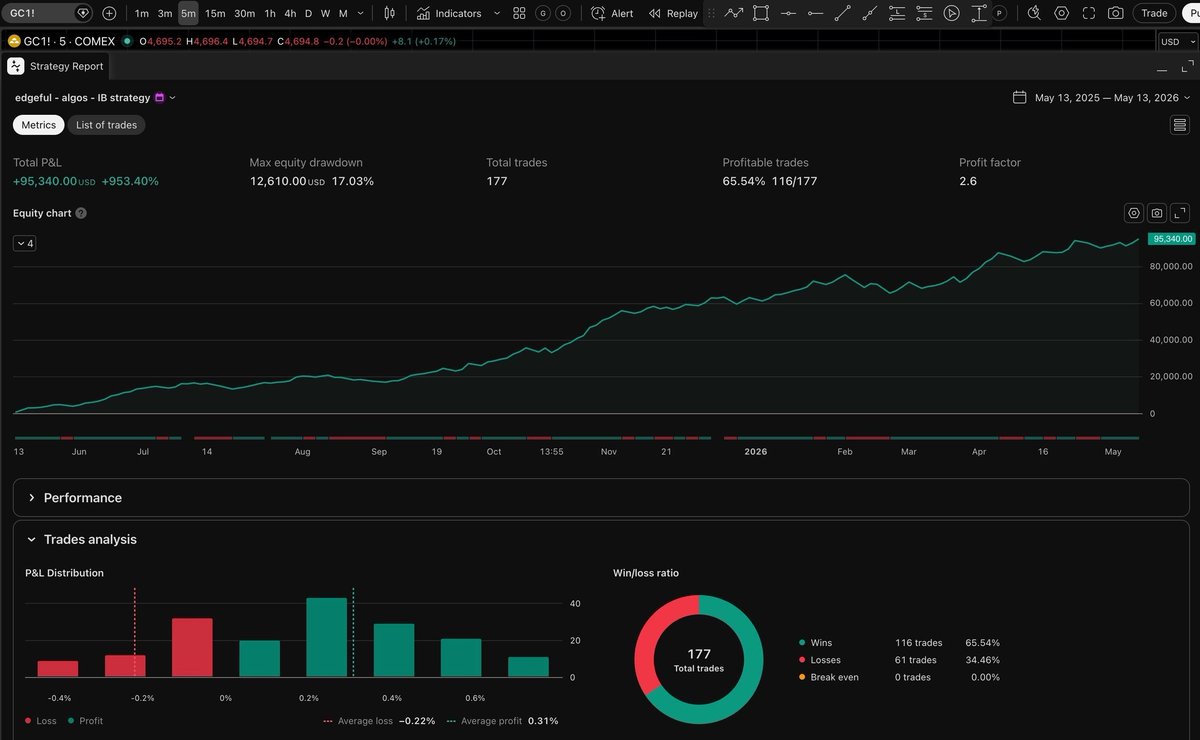Select the rectangle drawing tool
1200x740 pixels.
[761, 13]
